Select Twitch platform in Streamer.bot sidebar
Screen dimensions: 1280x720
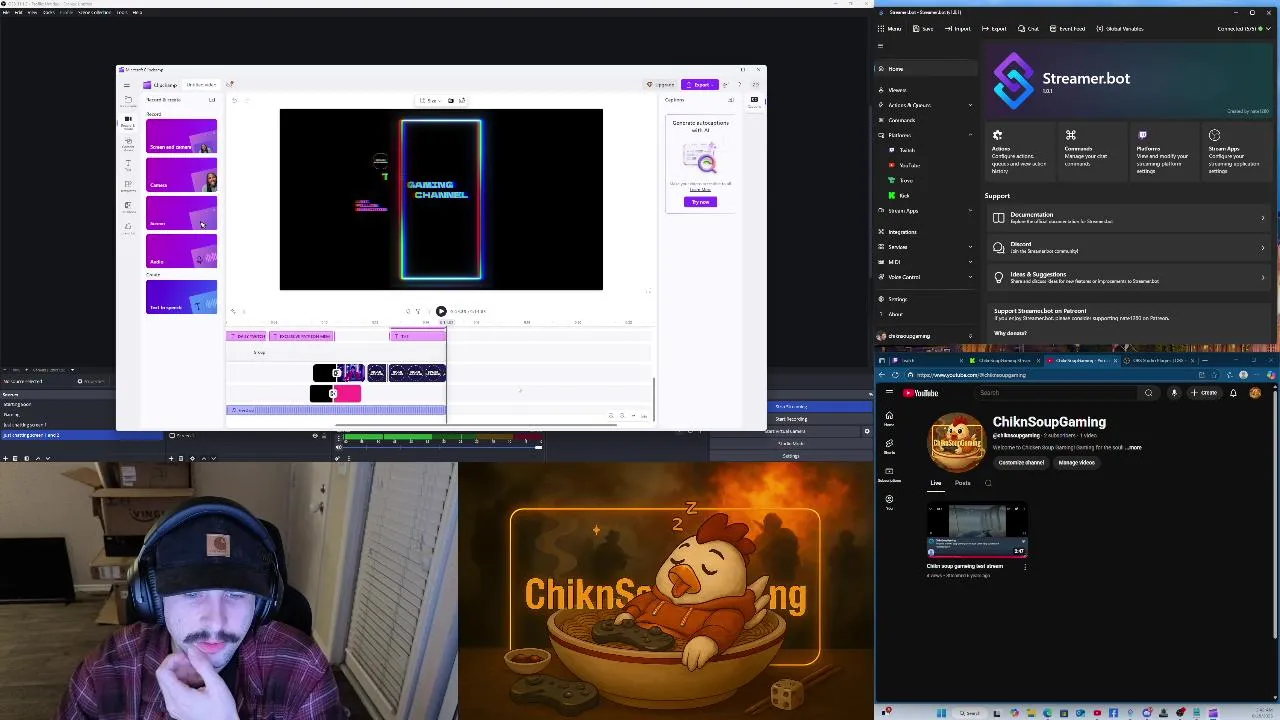[x=906, y=150]
